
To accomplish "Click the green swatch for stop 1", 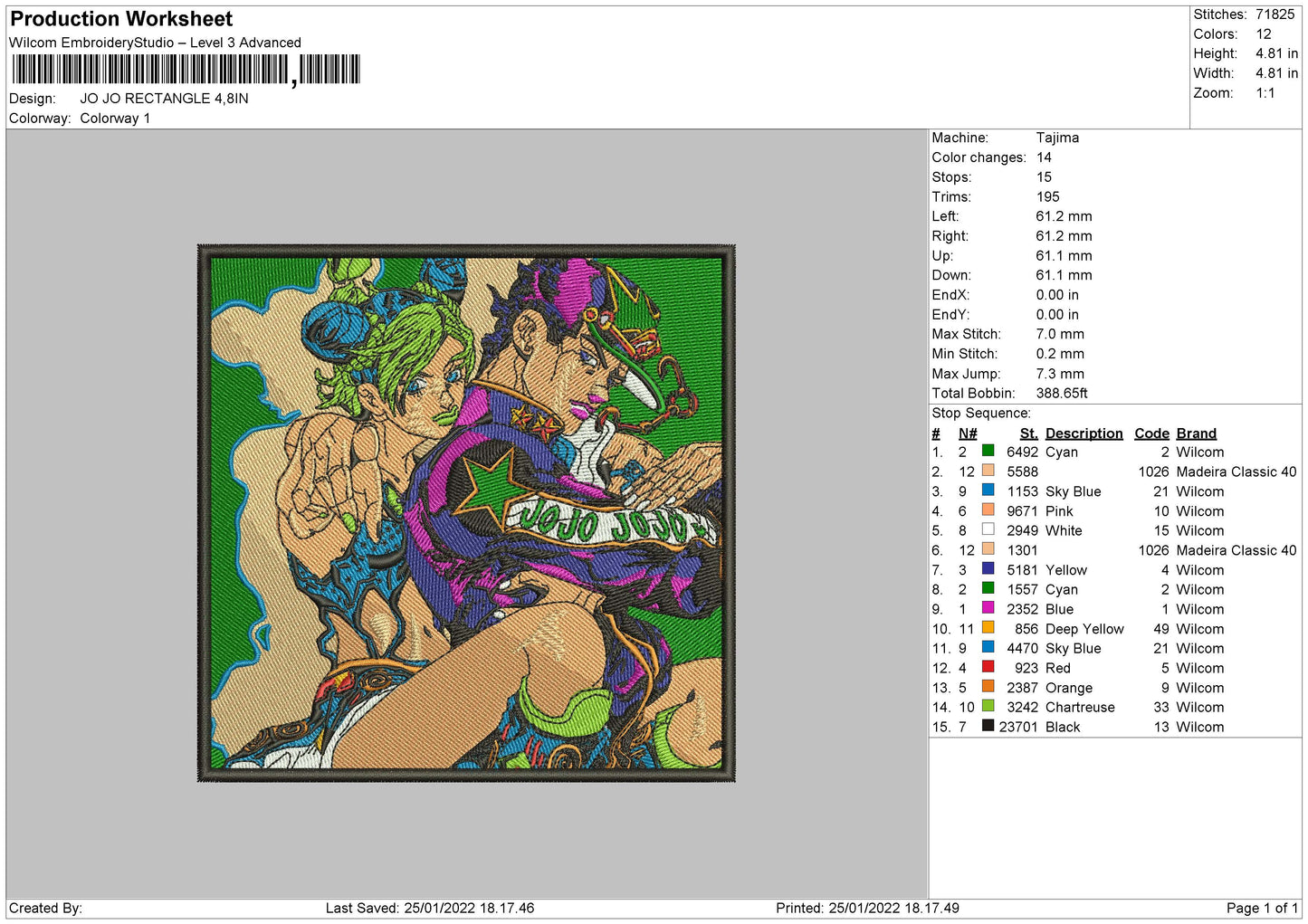I will click(988, 452).
